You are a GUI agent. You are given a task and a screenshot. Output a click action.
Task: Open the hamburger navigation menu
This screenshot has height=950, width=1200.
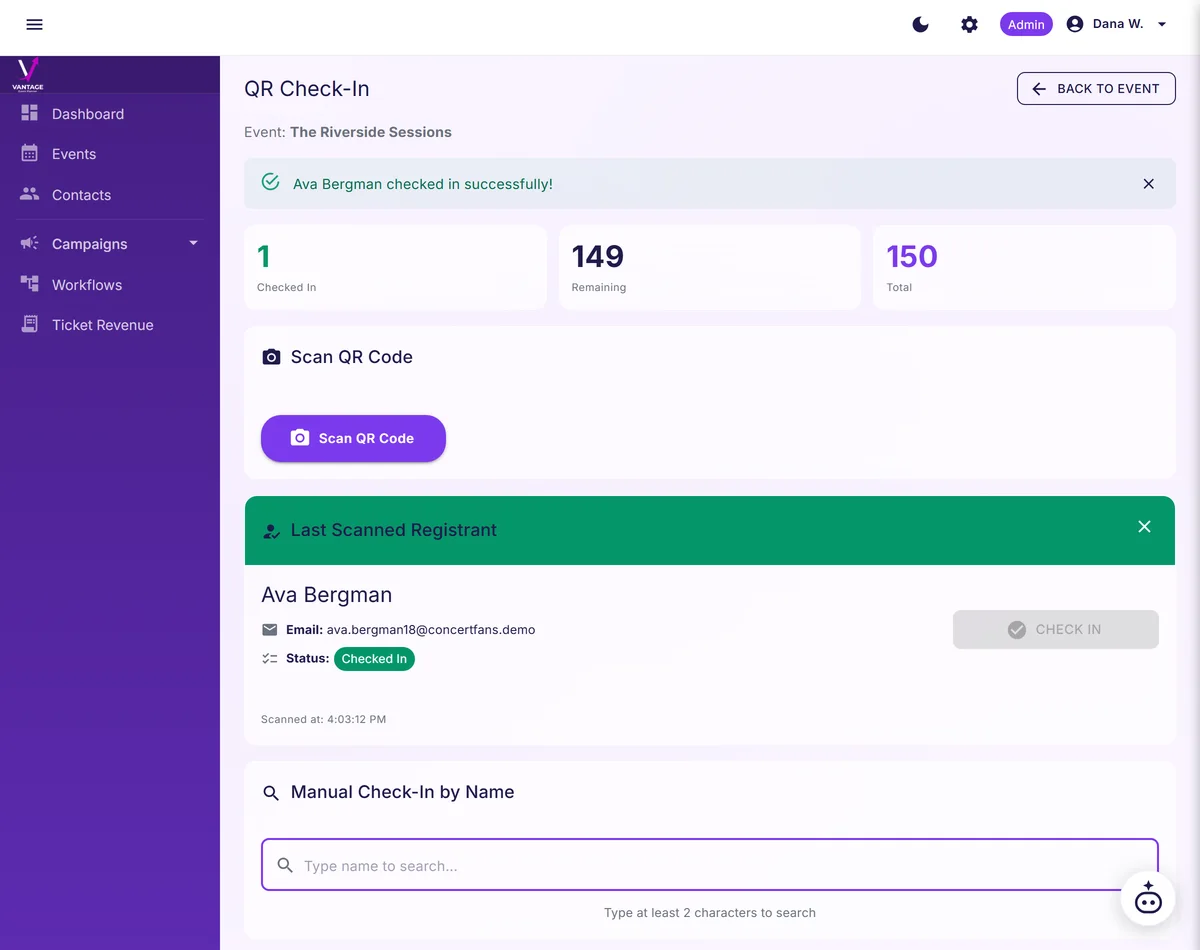coord(34,25)
